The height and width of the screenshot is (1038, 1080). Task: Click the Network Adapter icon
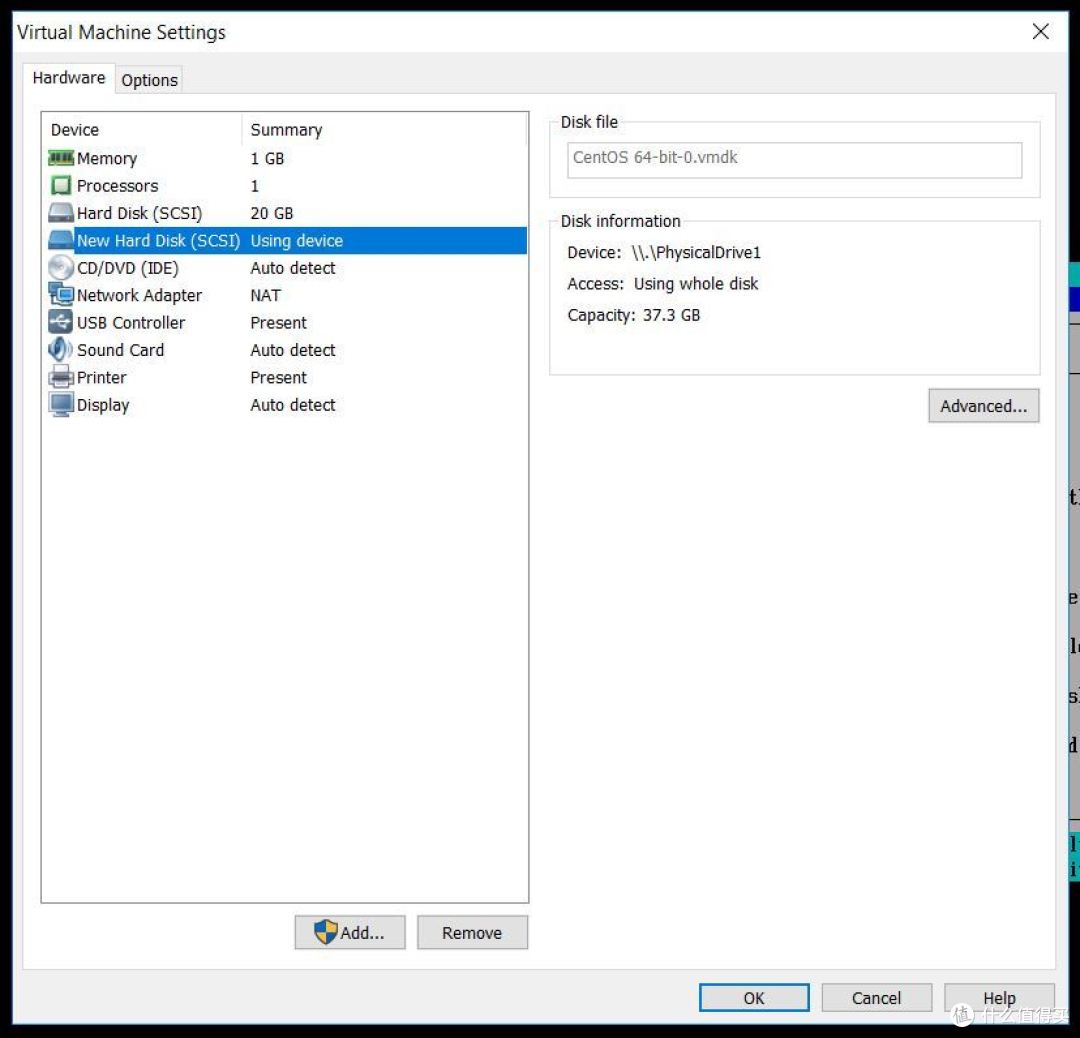61,295
